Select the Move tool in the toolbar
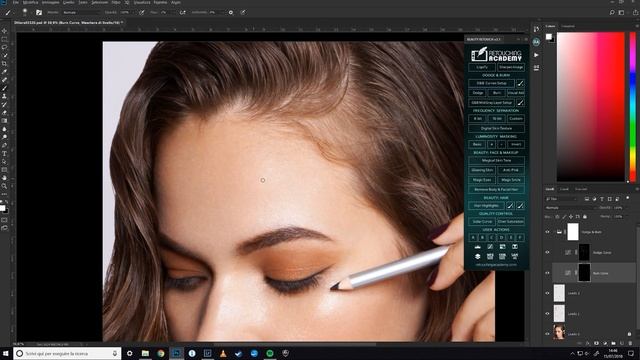This screenshot has width=640, height=360. (x=4, y=31)
